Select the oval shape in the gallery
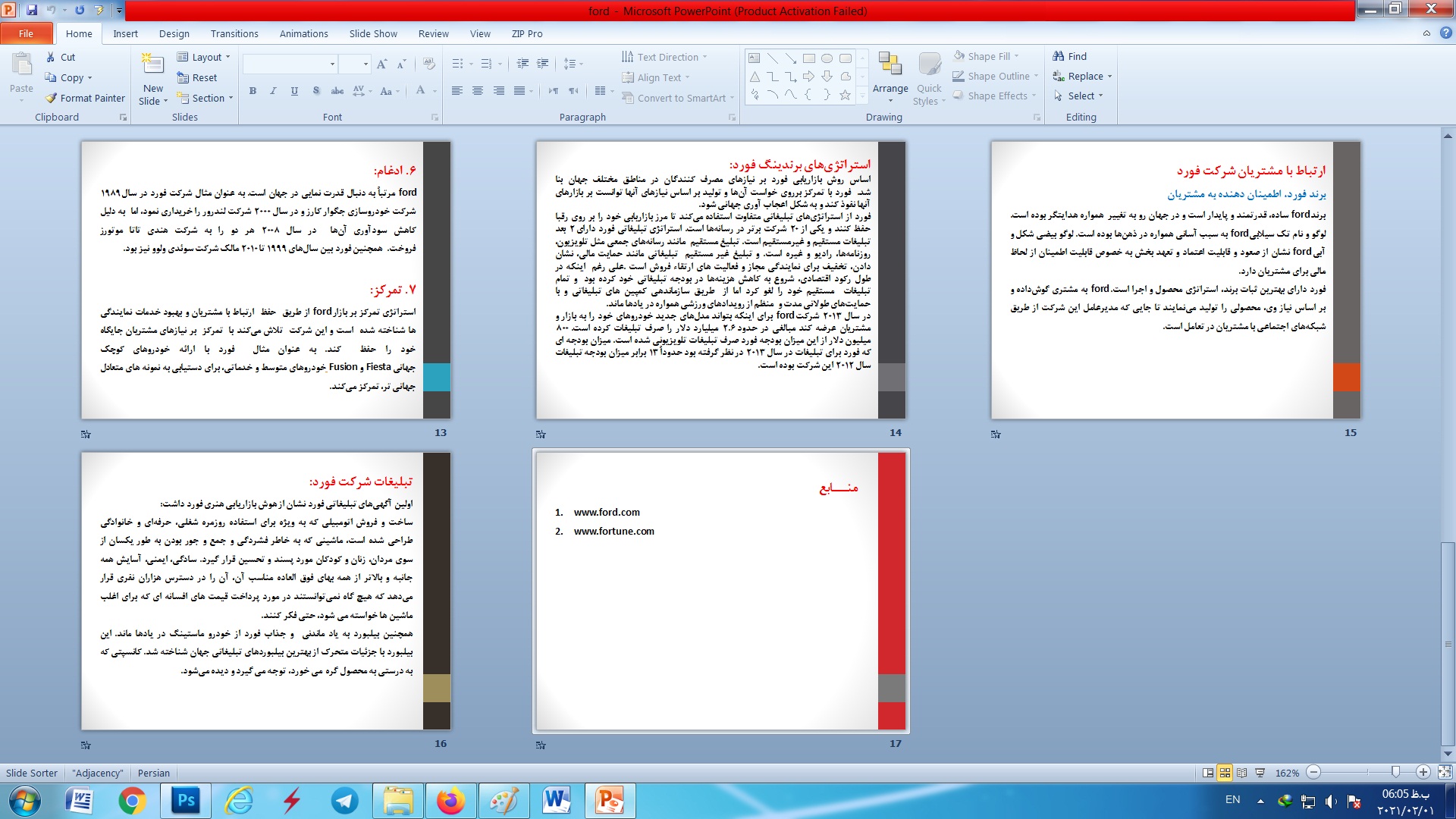1456x819 pixels. click(827, 58)
